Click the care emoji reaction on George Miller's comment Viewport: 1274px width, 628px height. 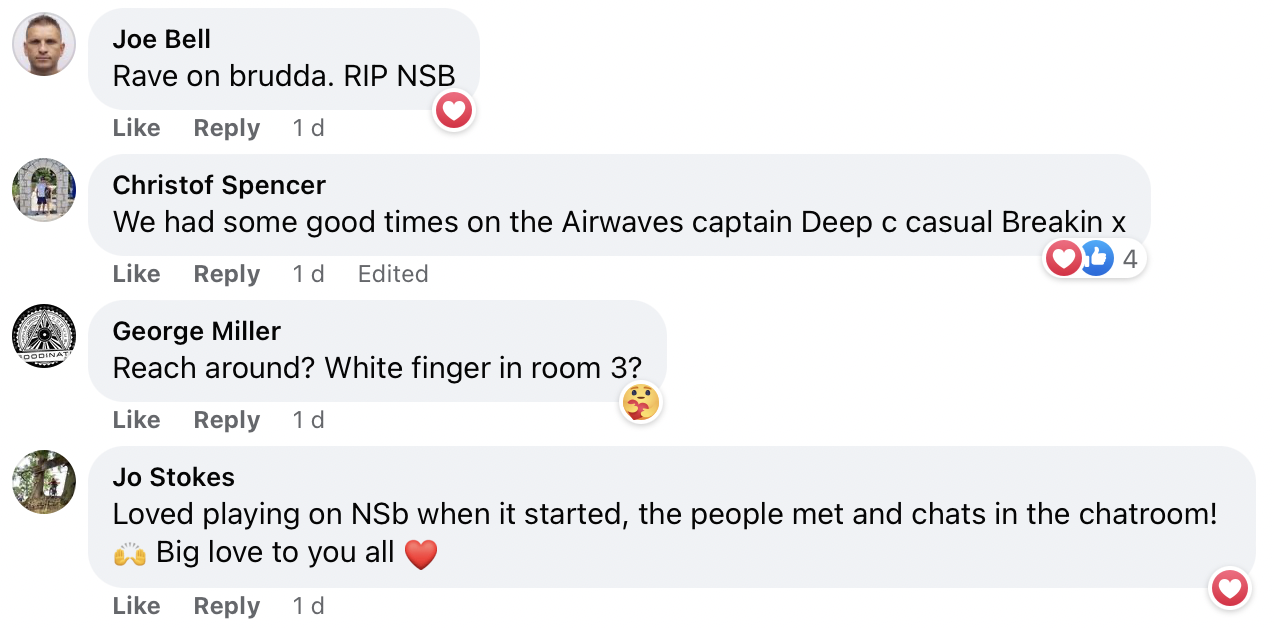click(641, 402)
